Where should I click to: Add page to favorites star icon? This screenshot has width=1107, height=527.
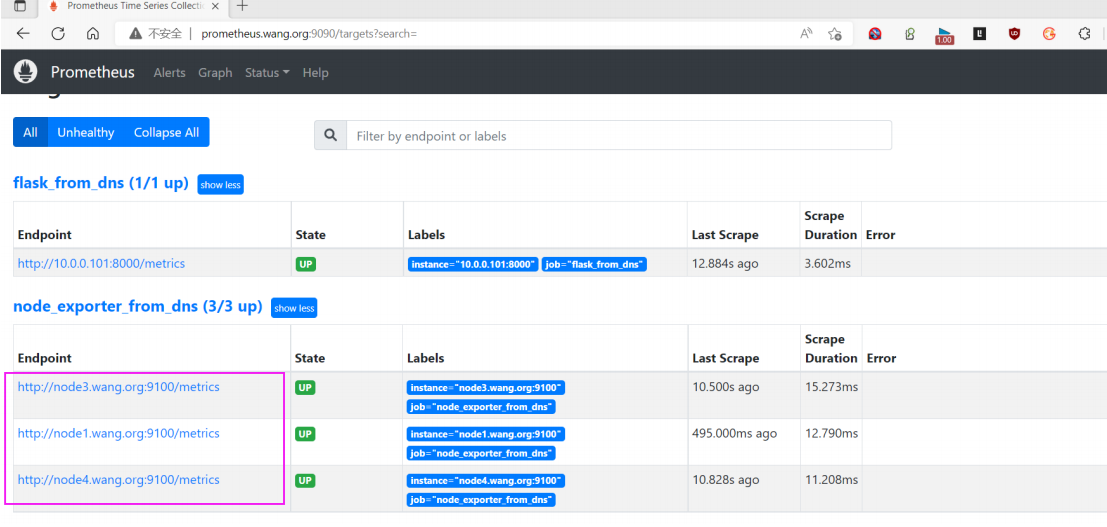point(834,34)
